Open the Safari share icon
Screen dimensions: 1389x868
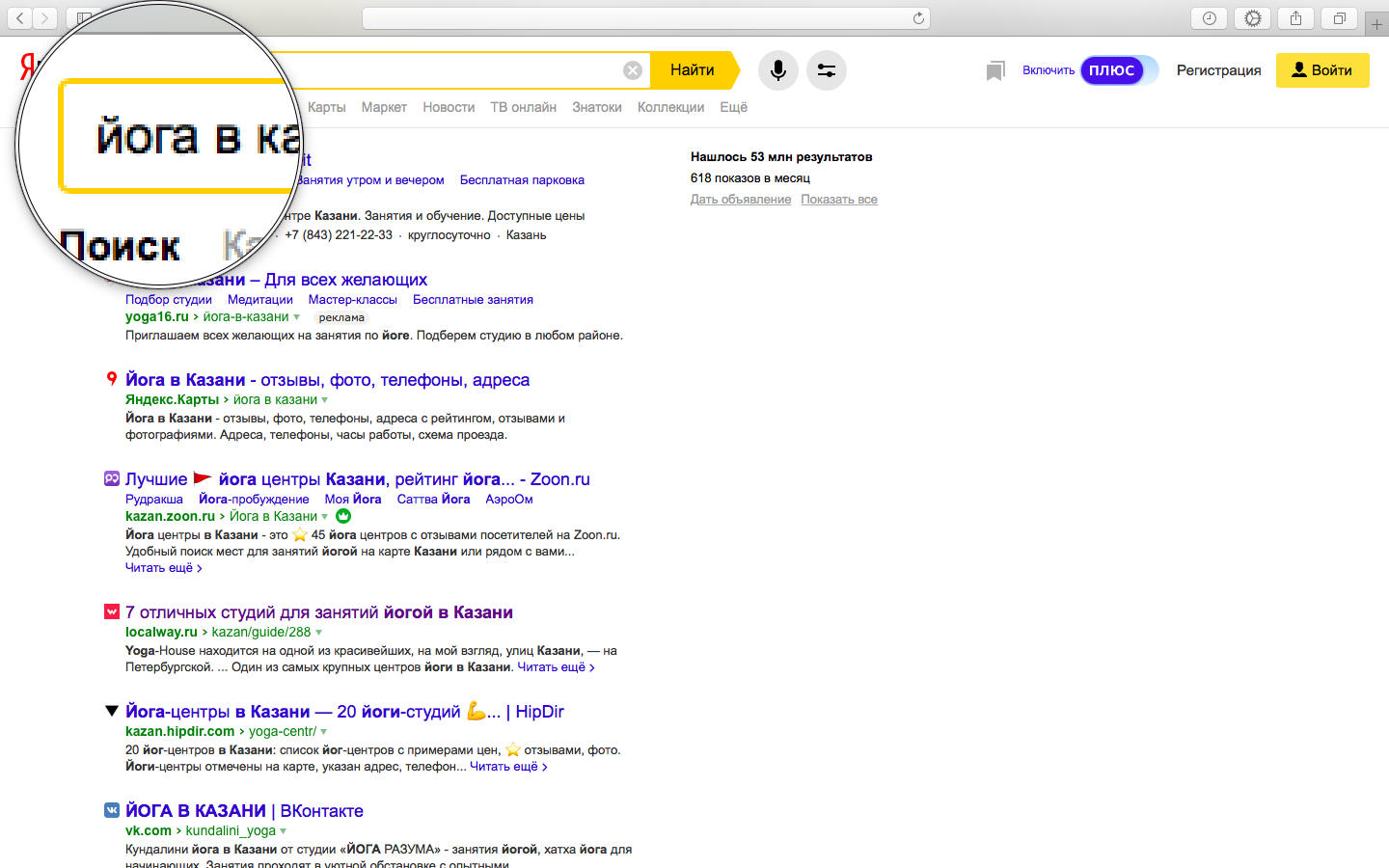(1295, 18)
